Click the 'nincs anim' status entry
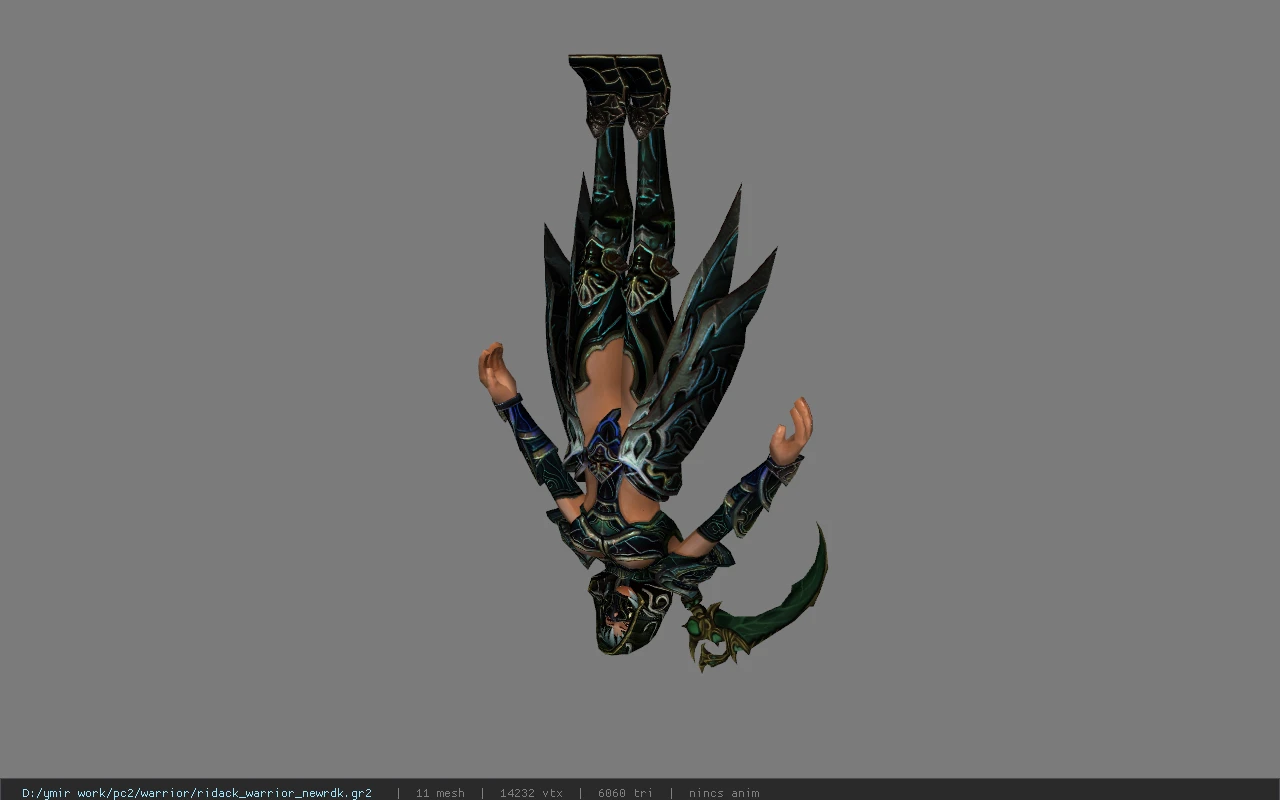Image resolution: width=1280 pixels, height=800 pixels. [x=724, y=793]
